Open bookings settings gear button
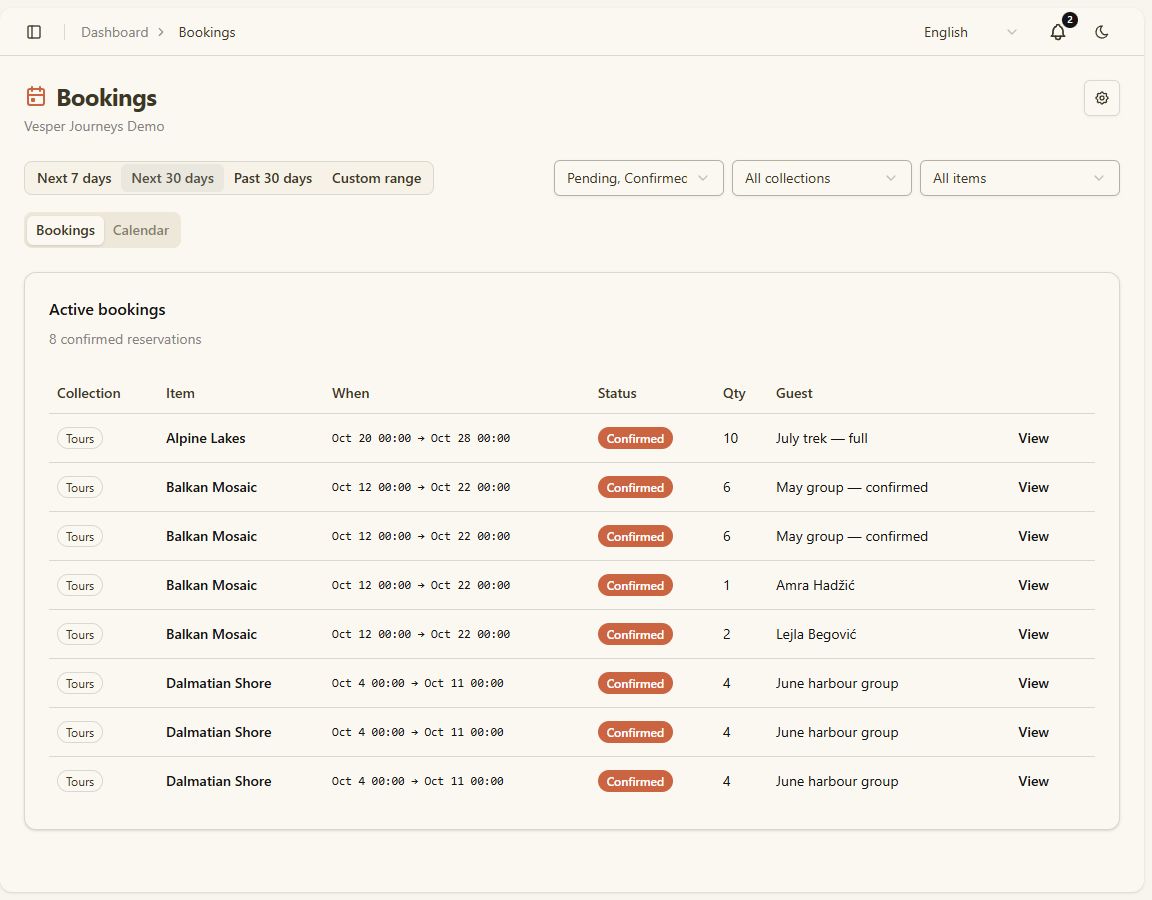The width and height of the screenshot is (1152, 900). [x=1101, y=98]
